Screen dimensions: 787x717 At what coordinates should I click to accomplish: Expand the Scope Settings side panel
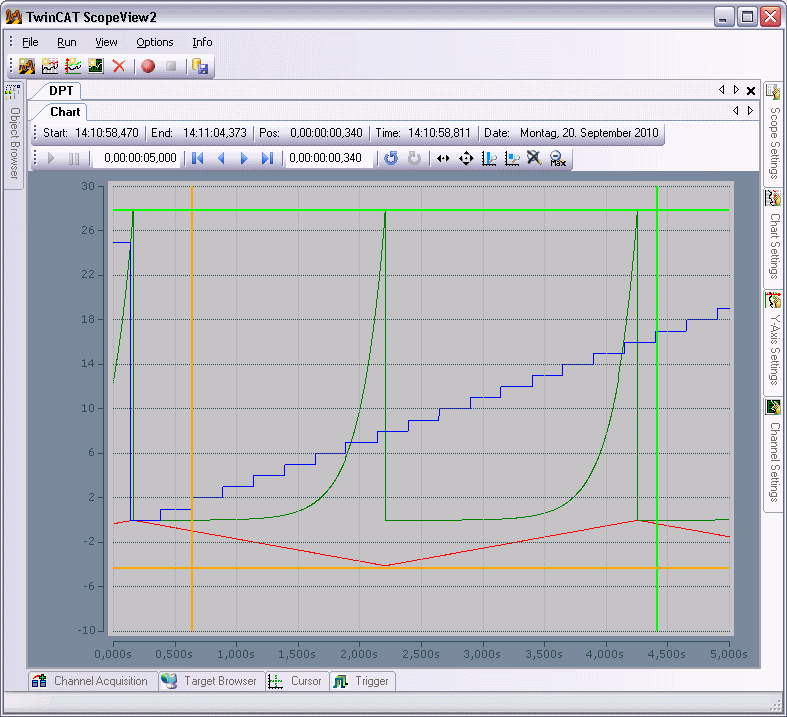click(x=774, y=133)
